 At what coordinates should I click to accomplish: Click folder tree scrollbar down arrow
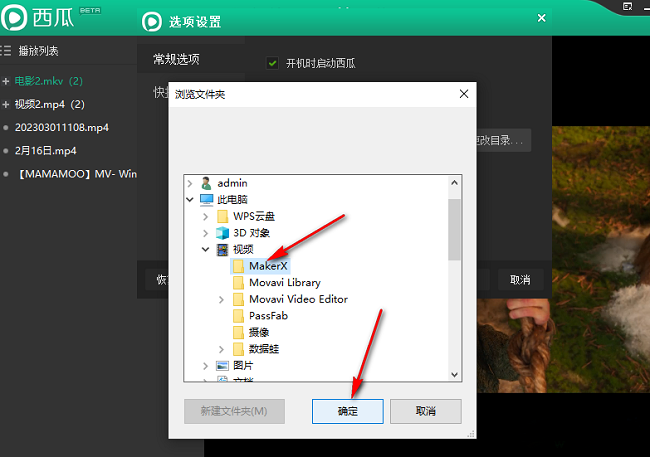click(x=454, y=374)
